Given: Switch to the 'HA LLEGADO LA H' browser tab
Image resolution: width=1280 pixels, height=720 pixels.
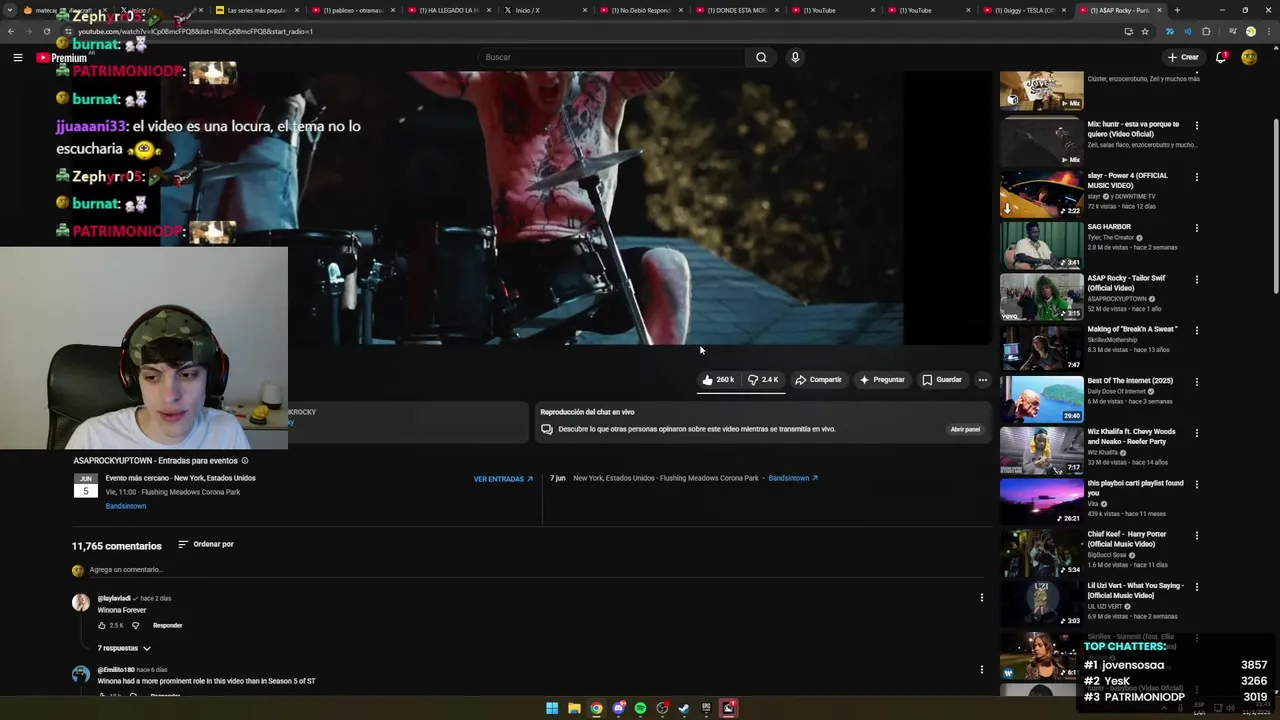Looking at the screenshot, I should 448,10.
